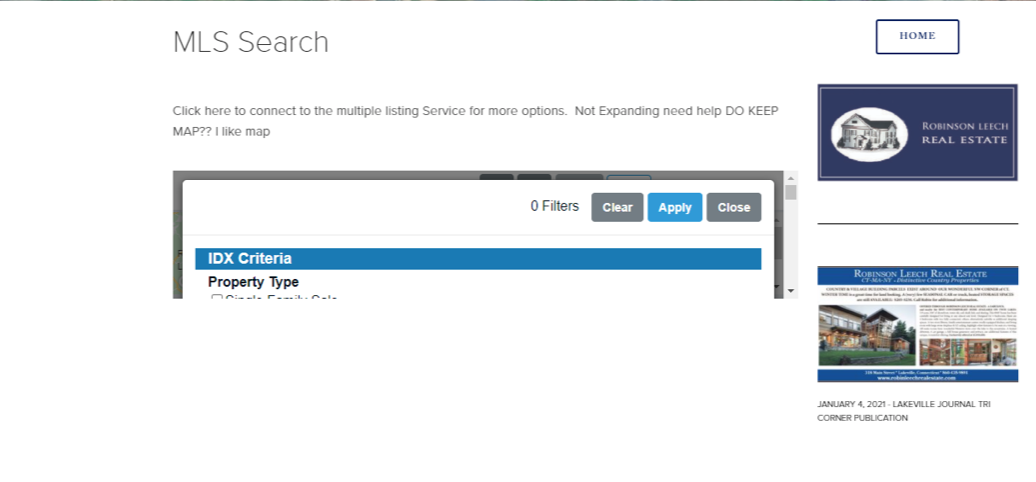
Task: Click the Property Type label
Action: [x=253, y=282]
